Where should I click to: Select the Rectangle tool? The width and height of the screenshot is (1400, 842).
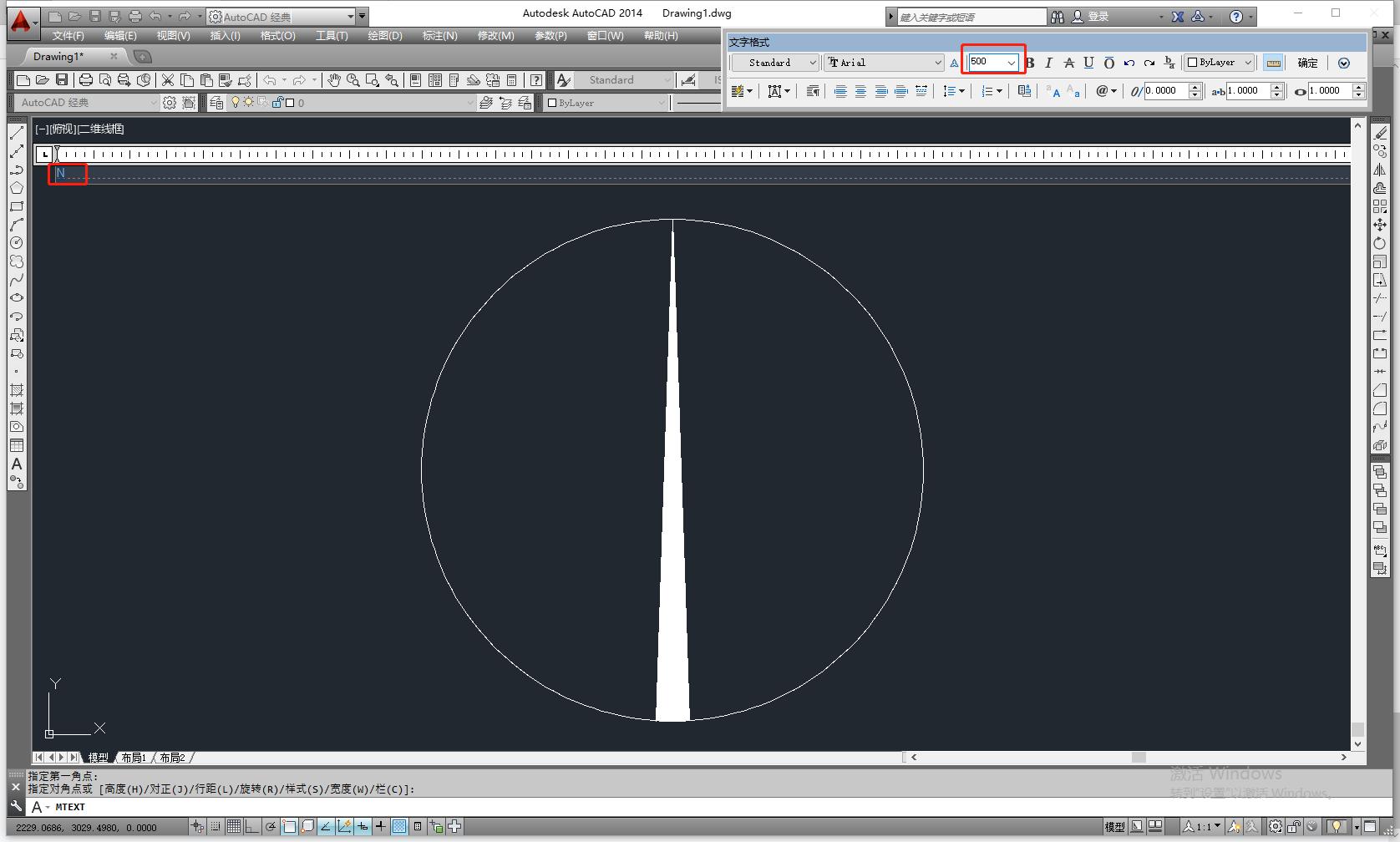click(x=17, y=205)
